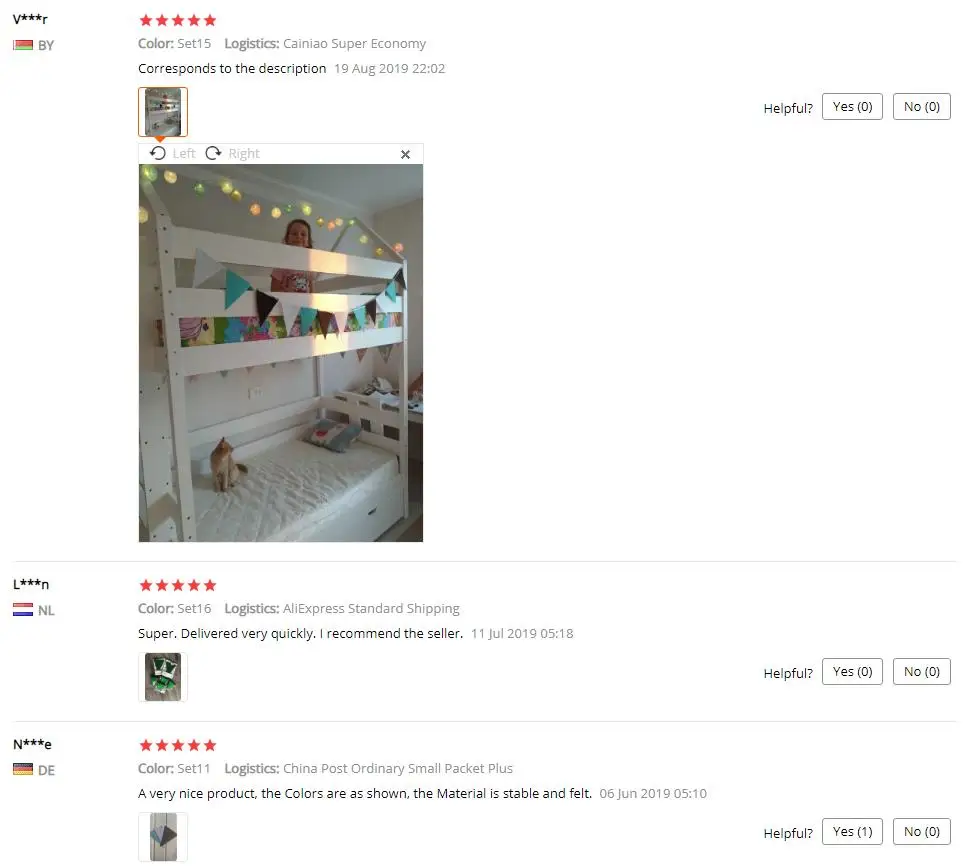Click the five-star rating of V***r
This screenshot has height=866, width=970.
click(x=178, y=20)
